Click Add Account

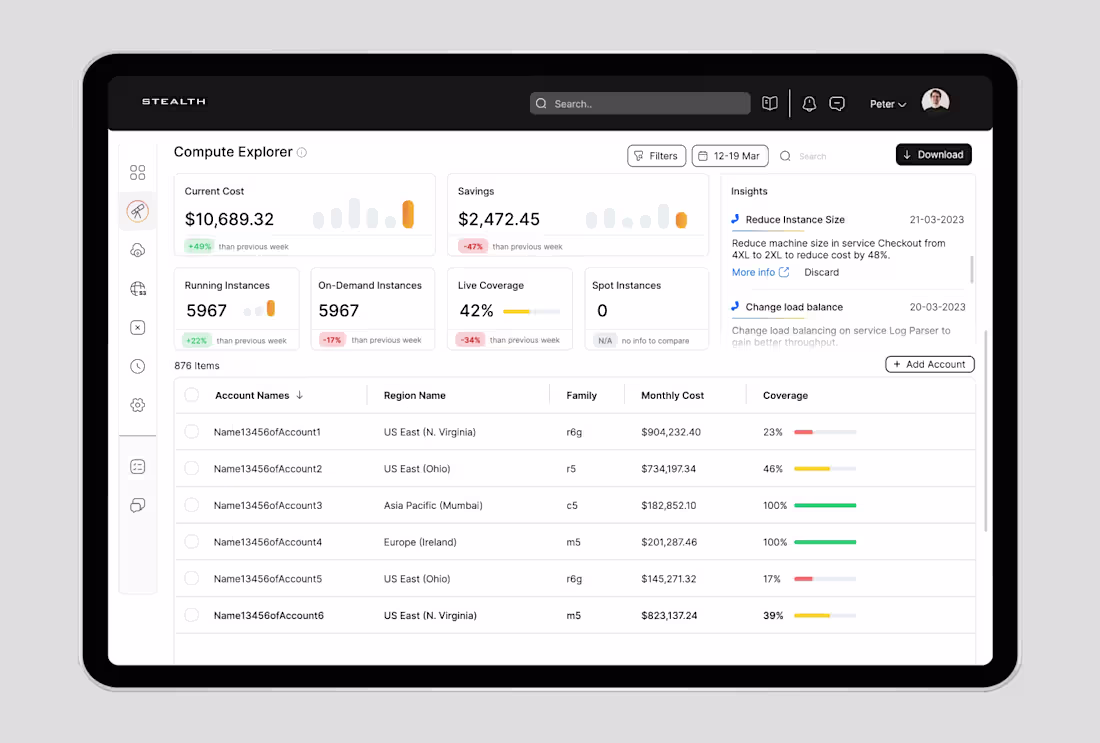click(x=929, y=364)
